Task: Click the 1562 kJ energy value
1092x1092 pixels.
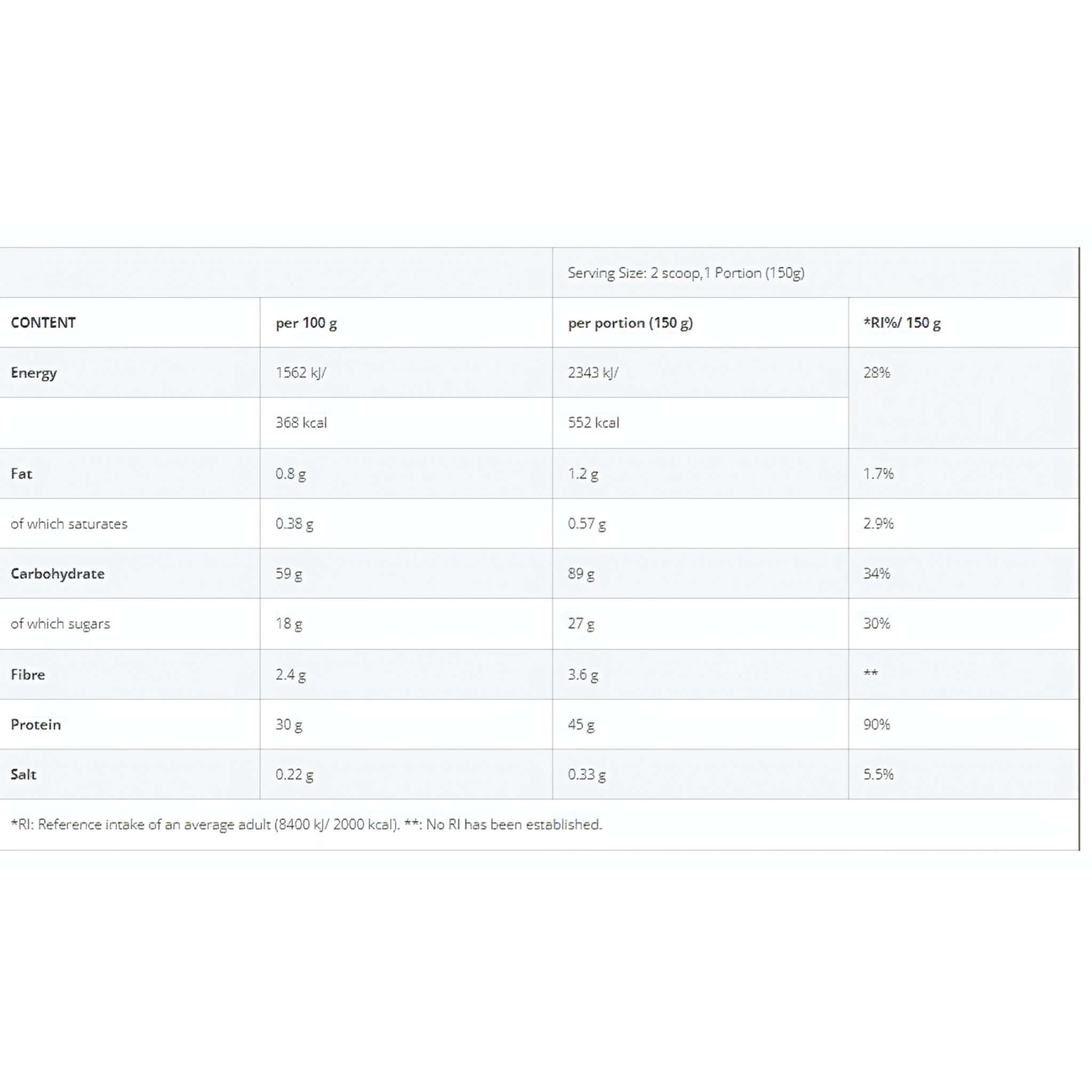Action: (x=300, y=373)
